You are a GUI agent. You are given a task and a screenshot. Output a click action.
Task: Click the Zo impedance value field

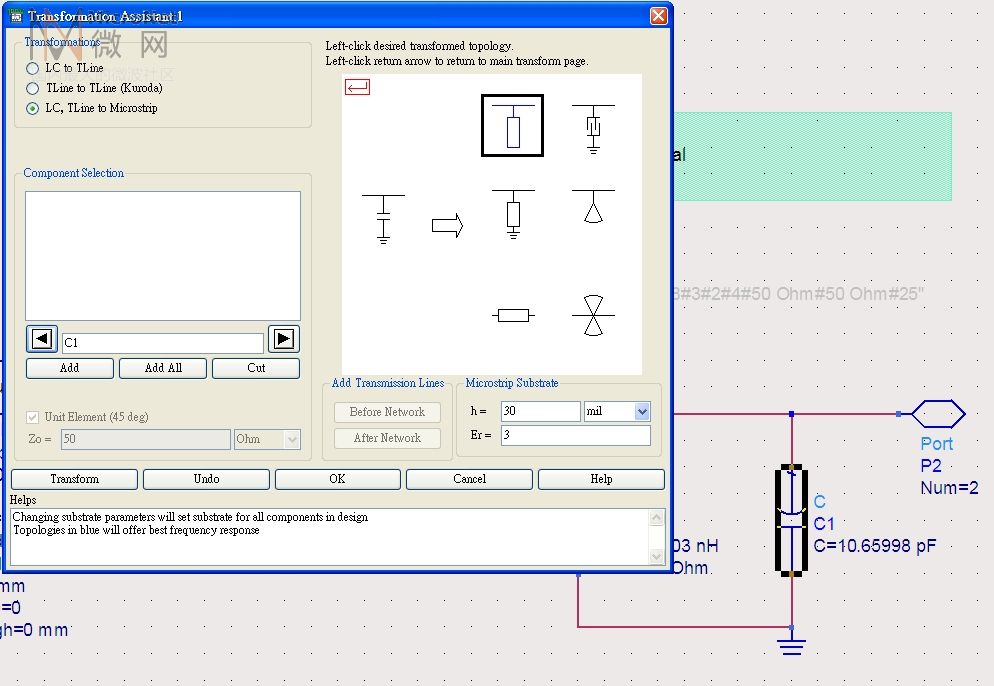click(146, 439)
